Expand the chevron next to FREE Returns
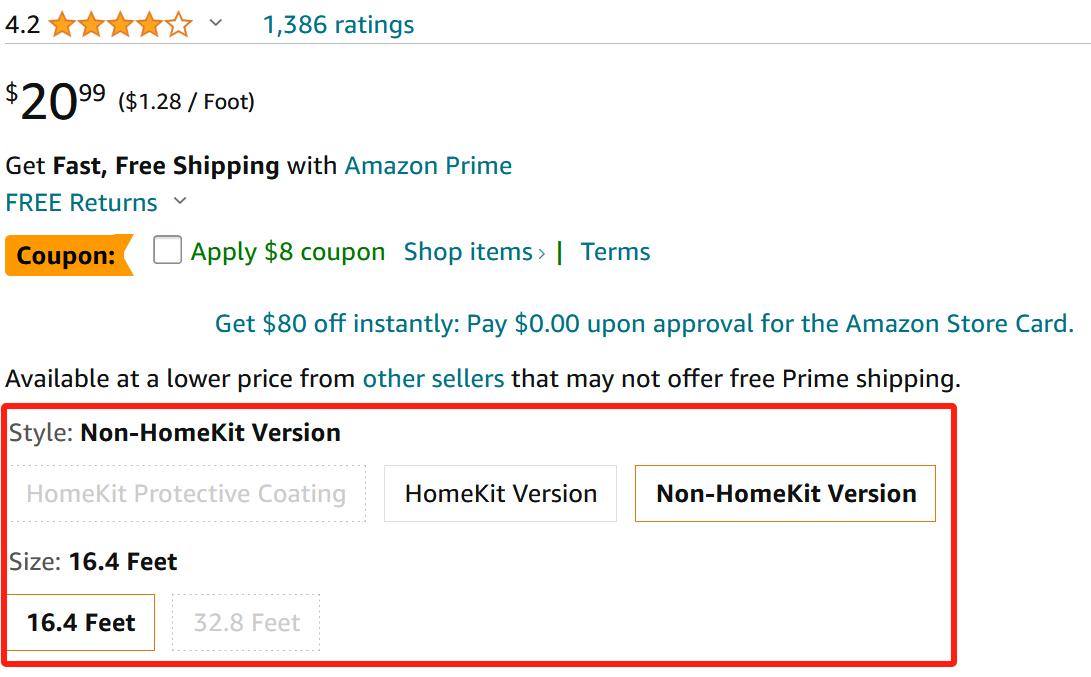Viewport: 1091px width, 677px height. click(180, 201)
